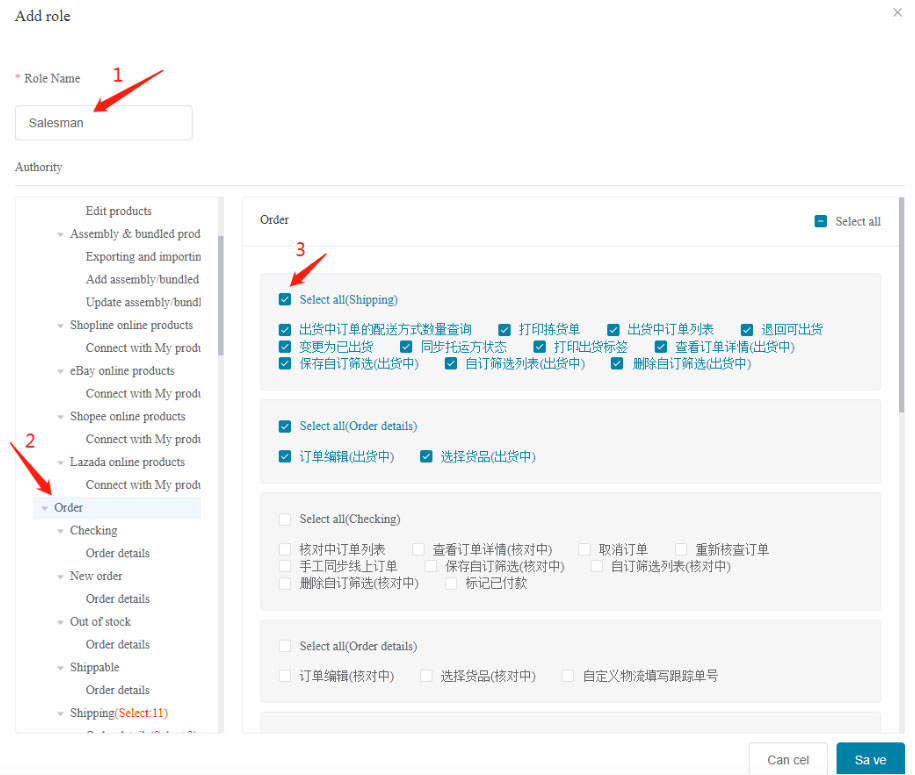Collapse the Shippable node arrow
The image size is (915, 775).
(x=60, y=668)
